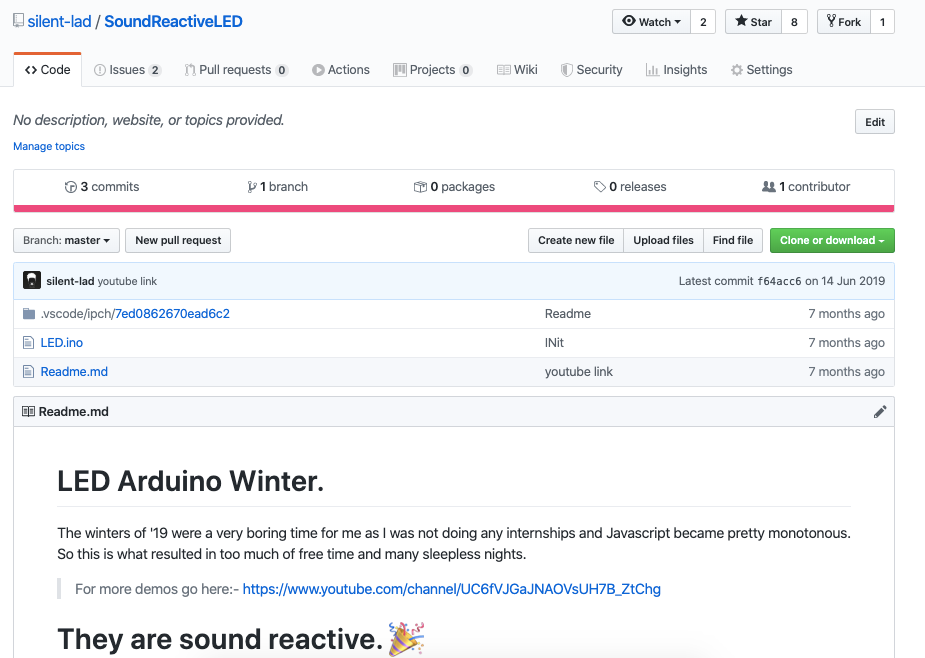The width and height of the screenshot is (925, 658).
Task: View the 2 watchers count
Action: click(703, 22)
